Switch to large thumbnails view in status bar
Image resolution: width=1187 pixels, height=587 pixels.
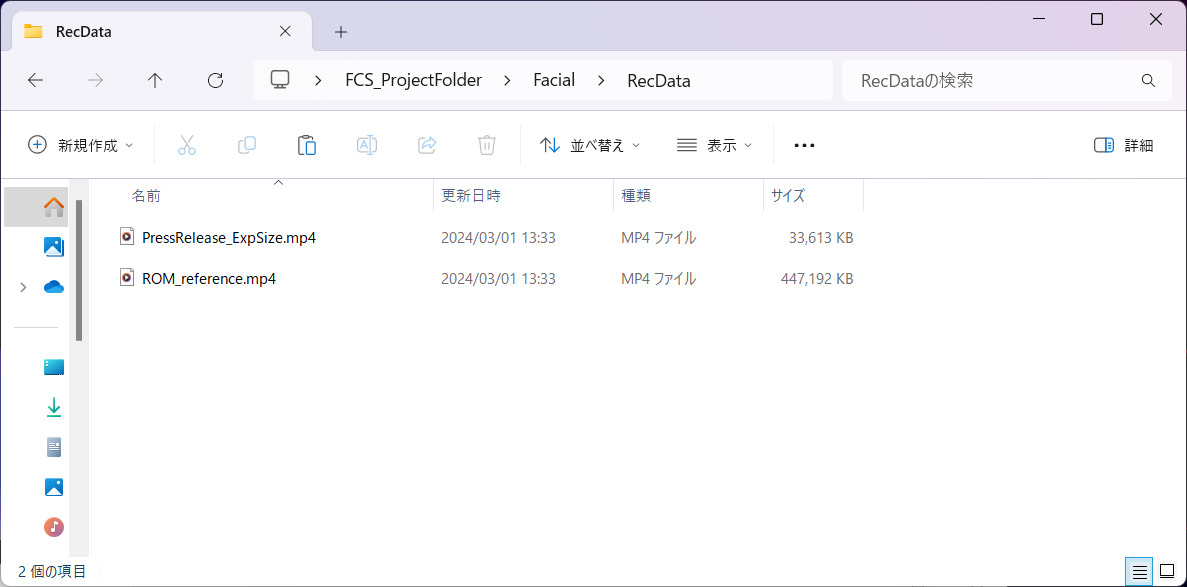pos(1166,572)
